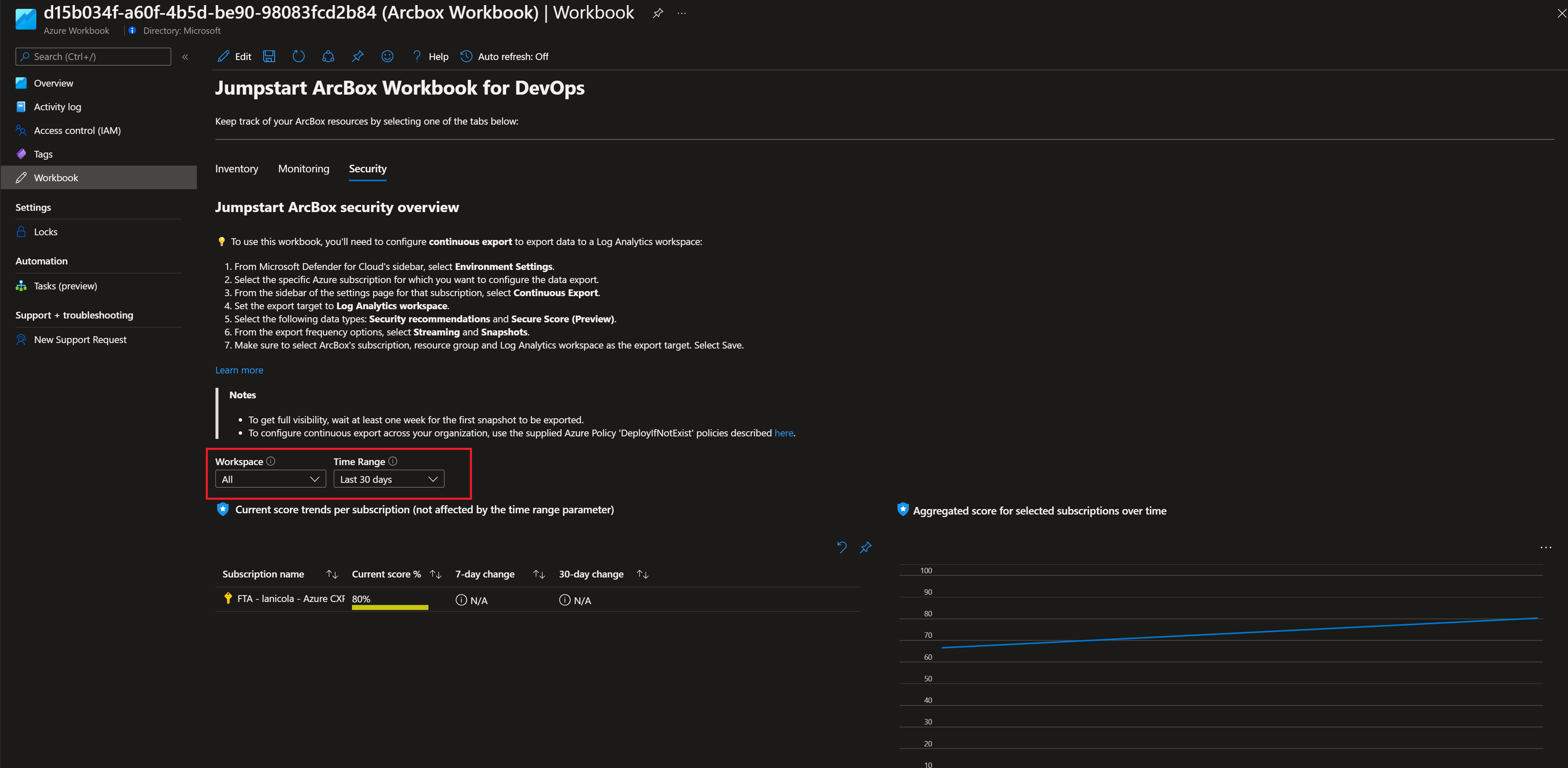This screenshot has width=1568, height=768.
Task: Click the Workspace info icon
Action: pos(271,461)
